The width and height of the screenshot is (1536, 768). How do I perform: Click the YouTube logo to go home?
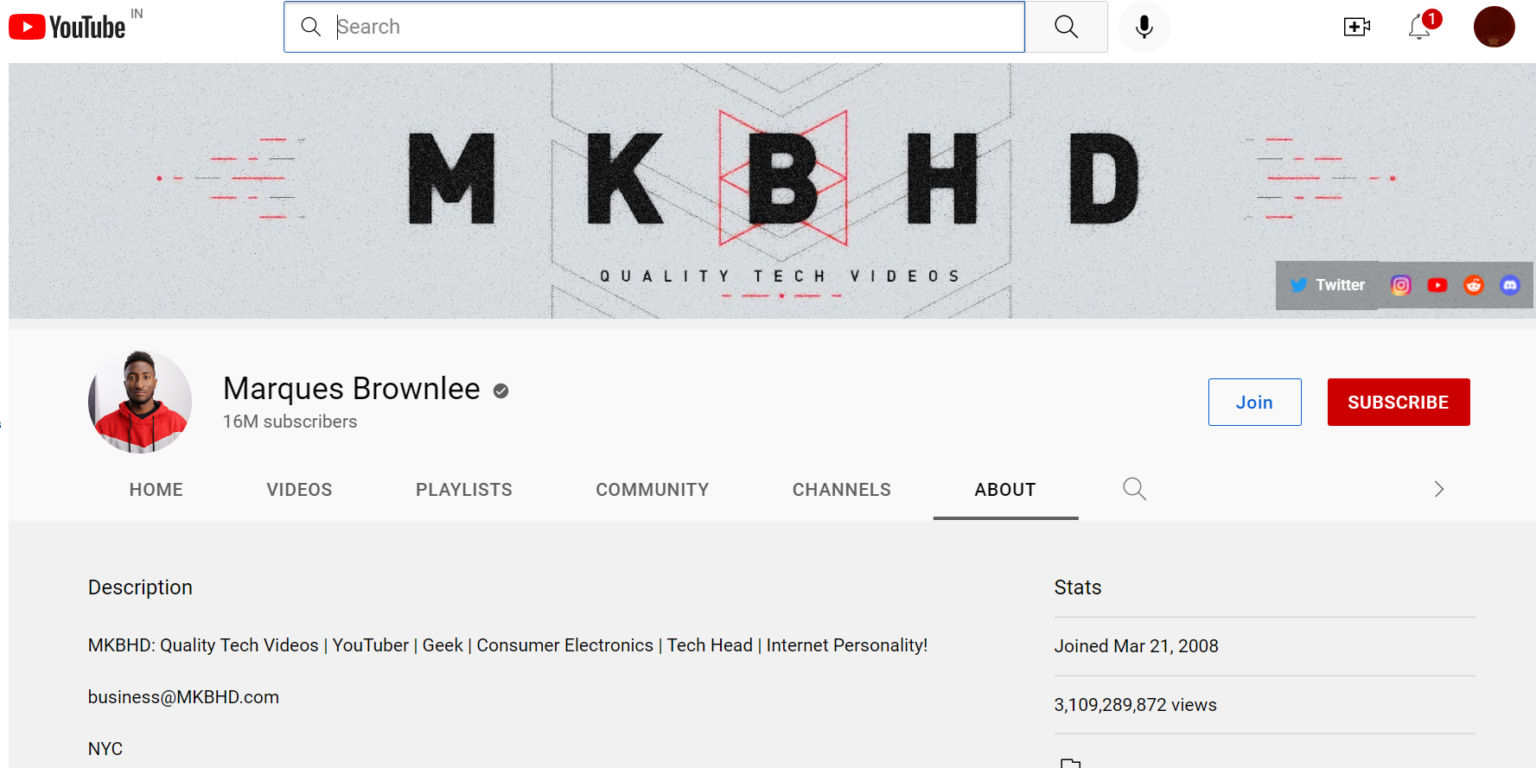tap(67, 27)
